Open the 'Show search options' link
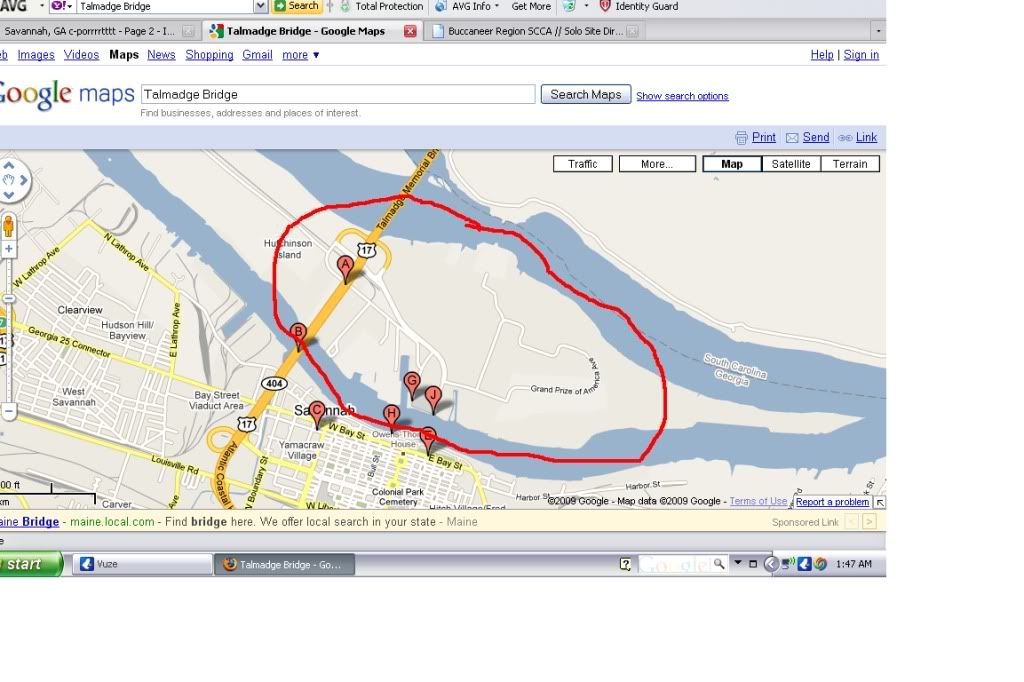Screen dimensions: 1024x682 (x=682, y=96)
